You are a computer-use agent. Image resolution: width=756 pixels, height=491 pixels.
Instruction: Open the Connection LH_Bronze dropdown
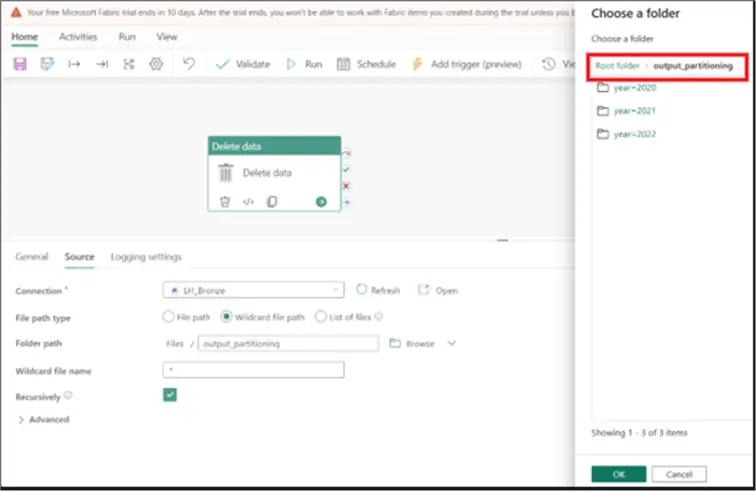254,290
